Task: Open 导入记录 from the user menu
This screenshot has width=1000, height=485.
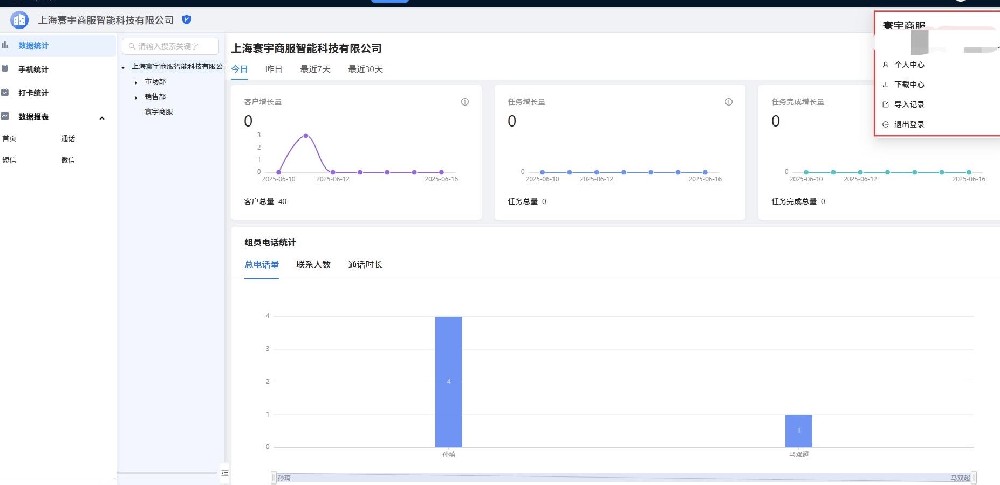Action: (909, 104)
